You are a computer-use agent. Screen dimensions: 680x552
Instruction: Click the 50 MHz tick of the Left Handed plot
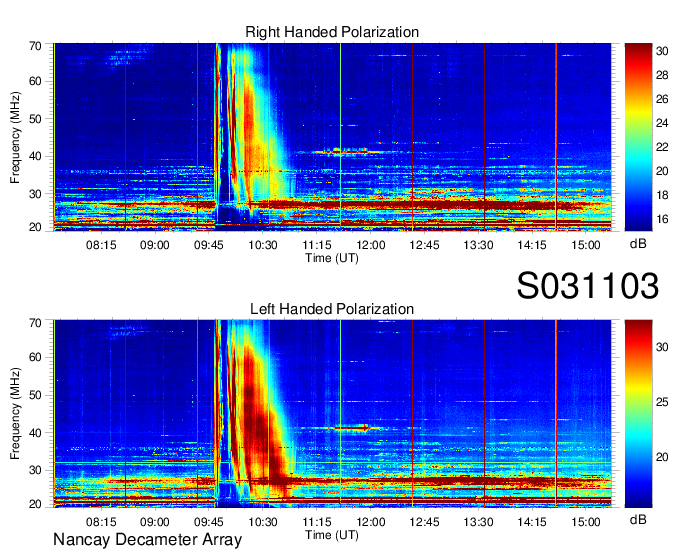[x=36, y=395]
